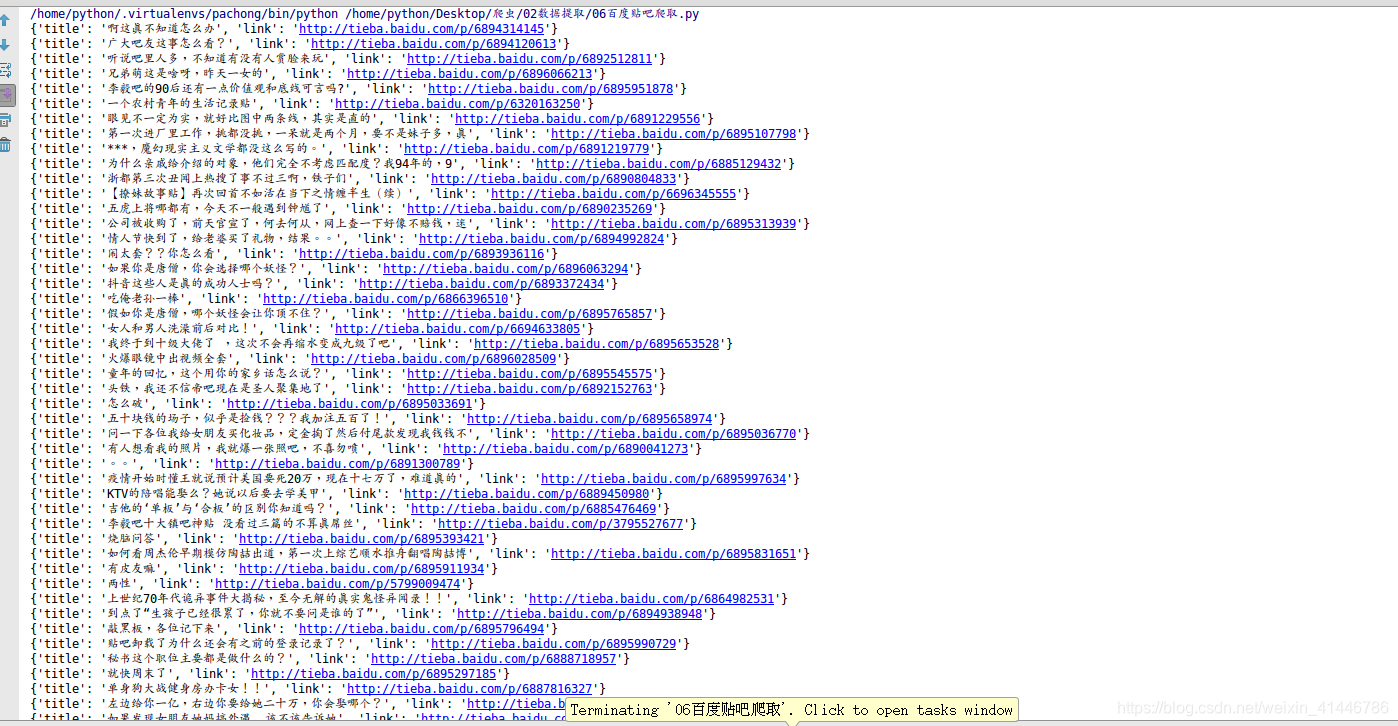Clear console output with the trash icon
1398x726 pixels.
tap(5, 145)
